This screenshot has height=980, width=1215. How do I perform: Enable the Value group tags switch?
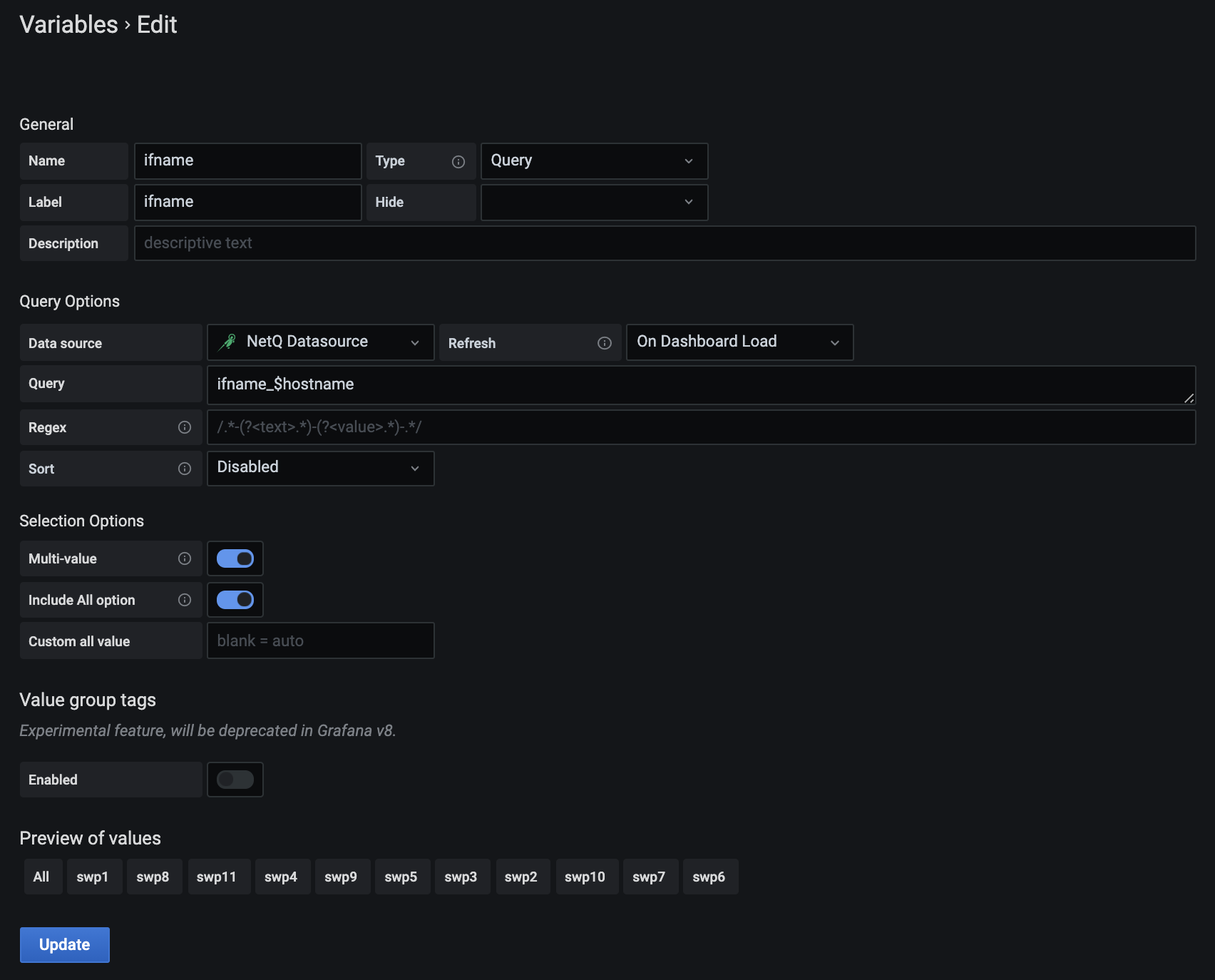tap(235, 780)
